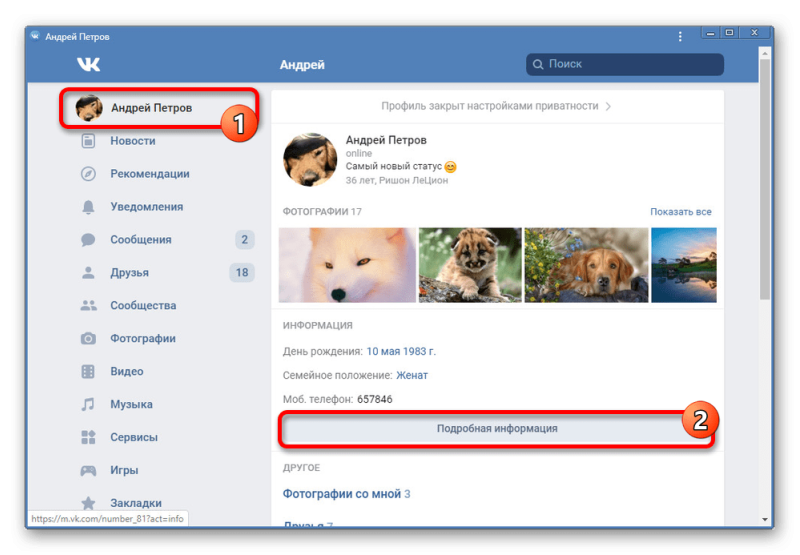This screenshot has width=800, height=555.
Task: Click the Видео film icon
Action: pyautogui.click(x=88, y=371)
